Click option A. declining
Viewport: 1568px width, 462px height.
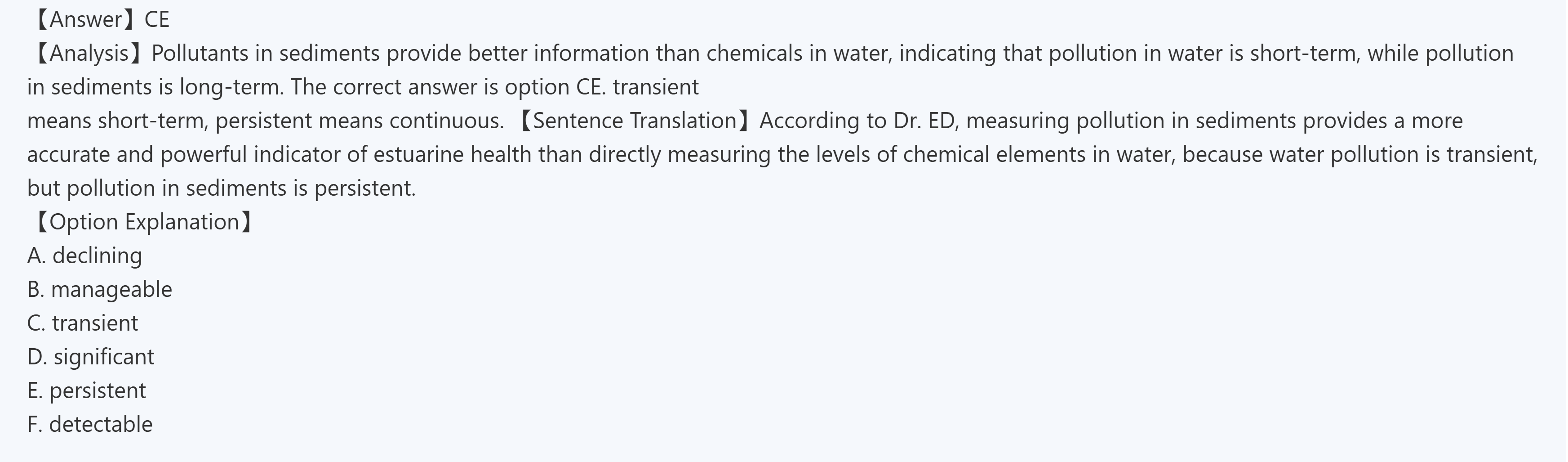[x=84, y=256]
